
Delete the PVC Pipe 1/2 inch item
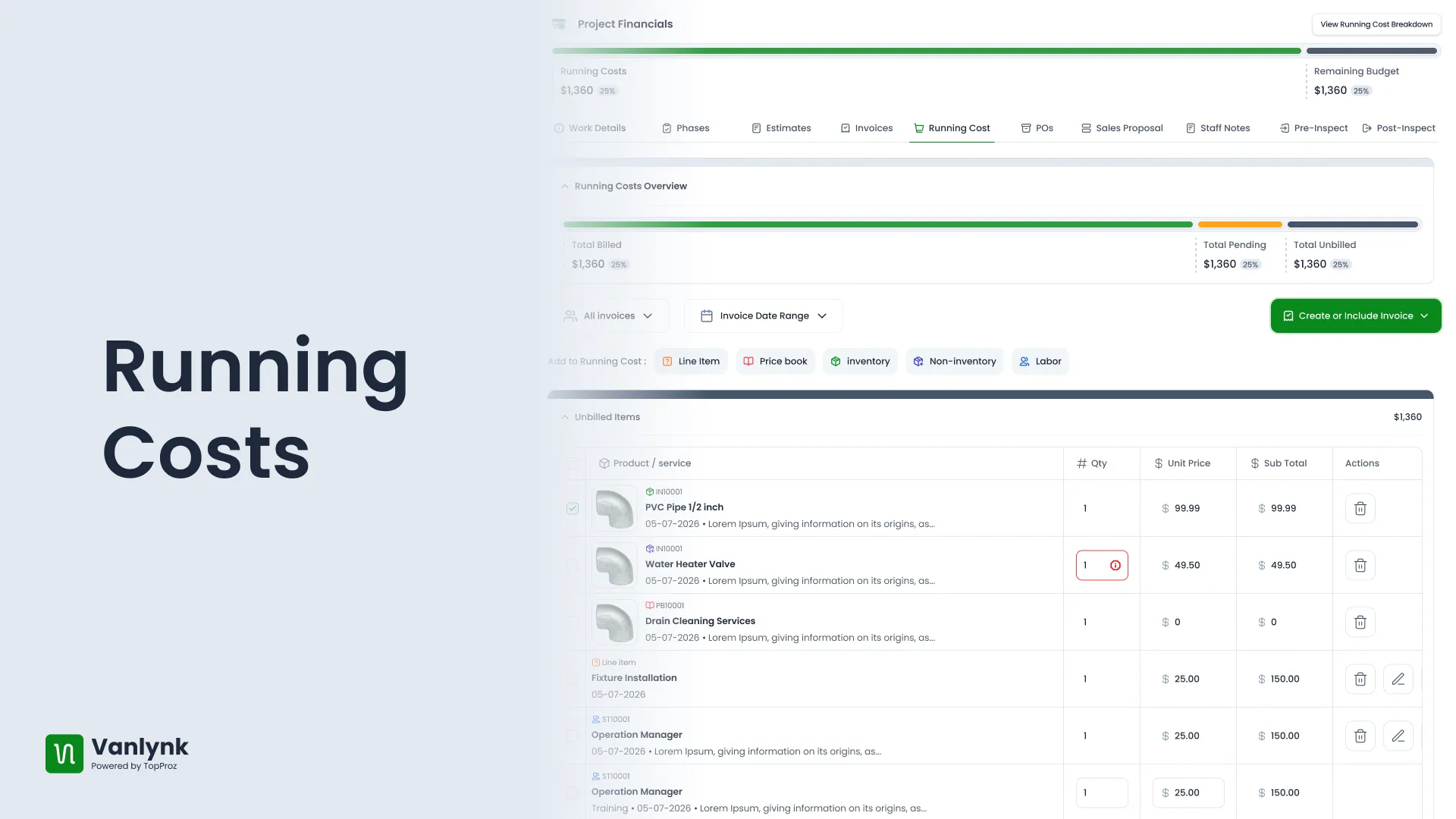(x=1360, y=508)
